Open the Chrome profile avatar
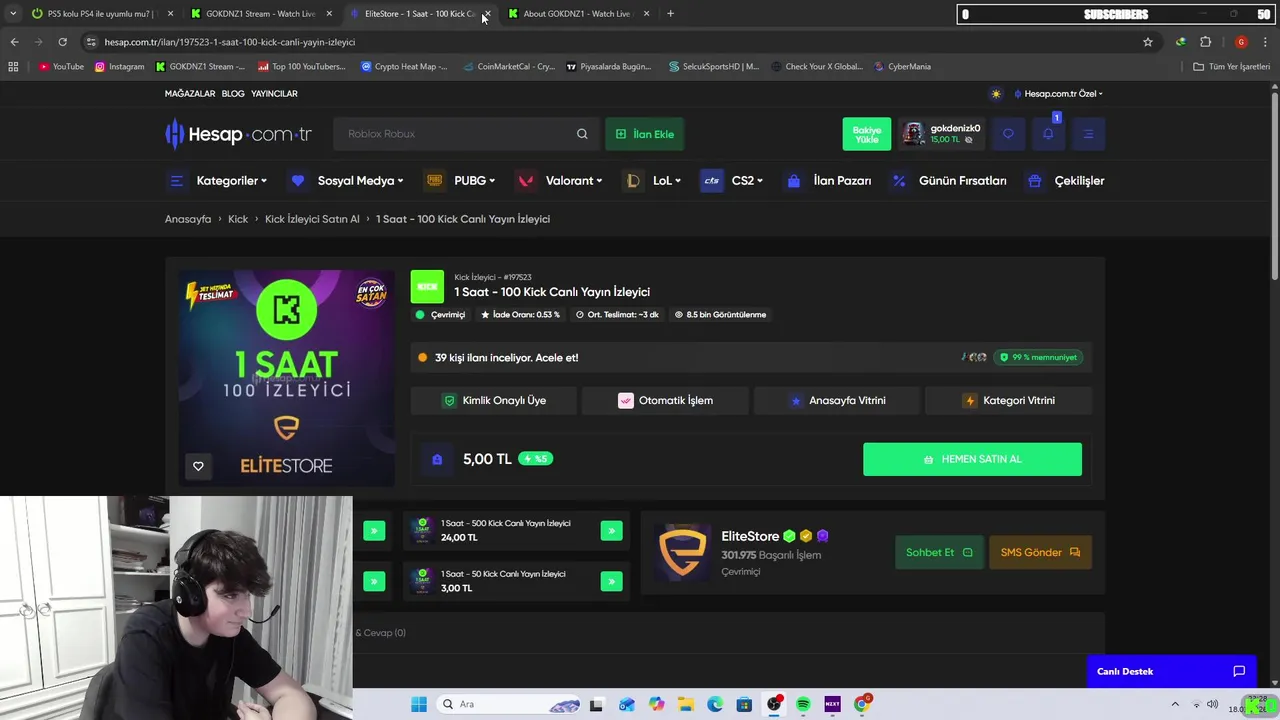The height and width of the screenshot is (720, 1280). (1241, 42)
